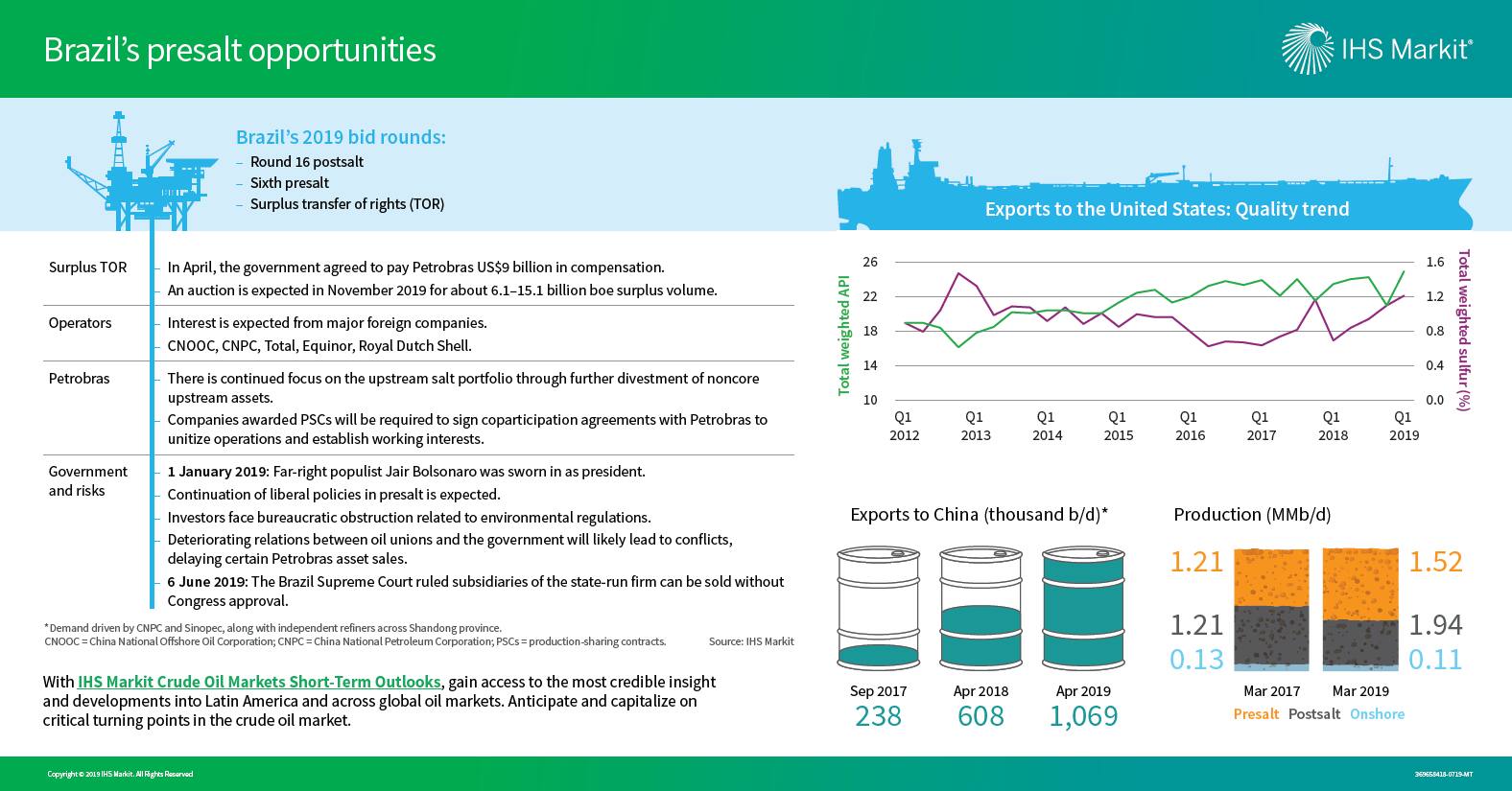Click the Mar 2019 production bar

pyautogui.click(x=1360, y=608)
